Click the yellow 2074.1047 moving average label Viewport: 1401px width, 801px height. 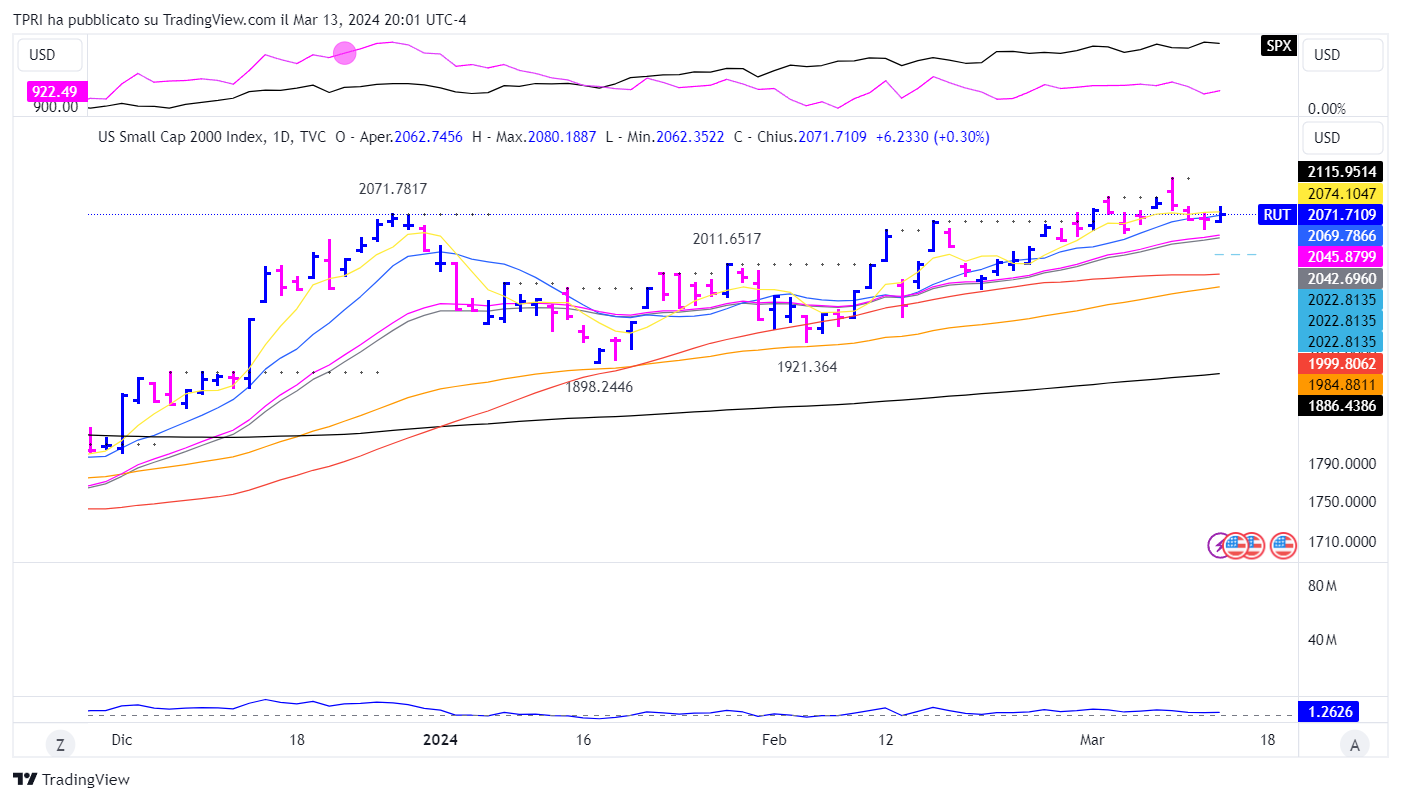pyautogui.click(x=1340, y=193)
